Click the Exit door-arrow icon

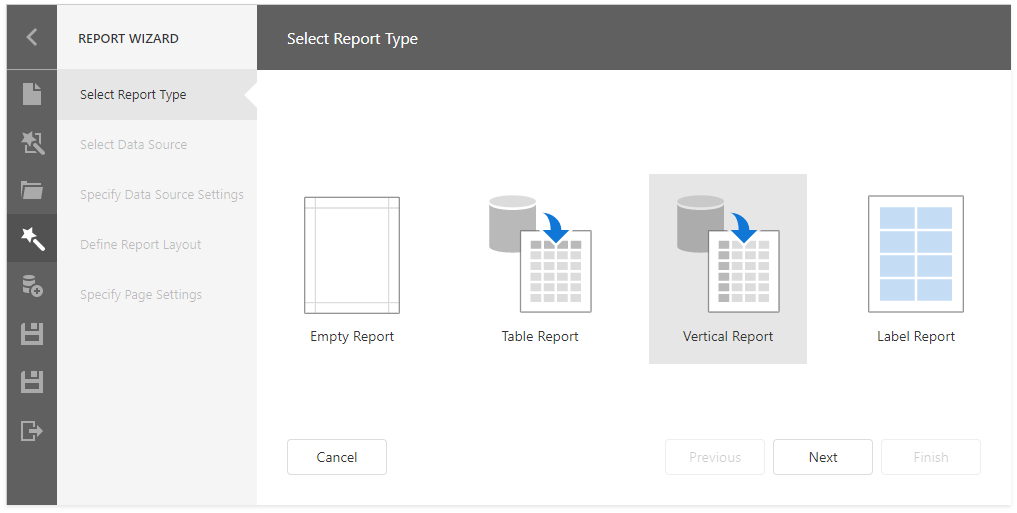(x=32, y=430)
